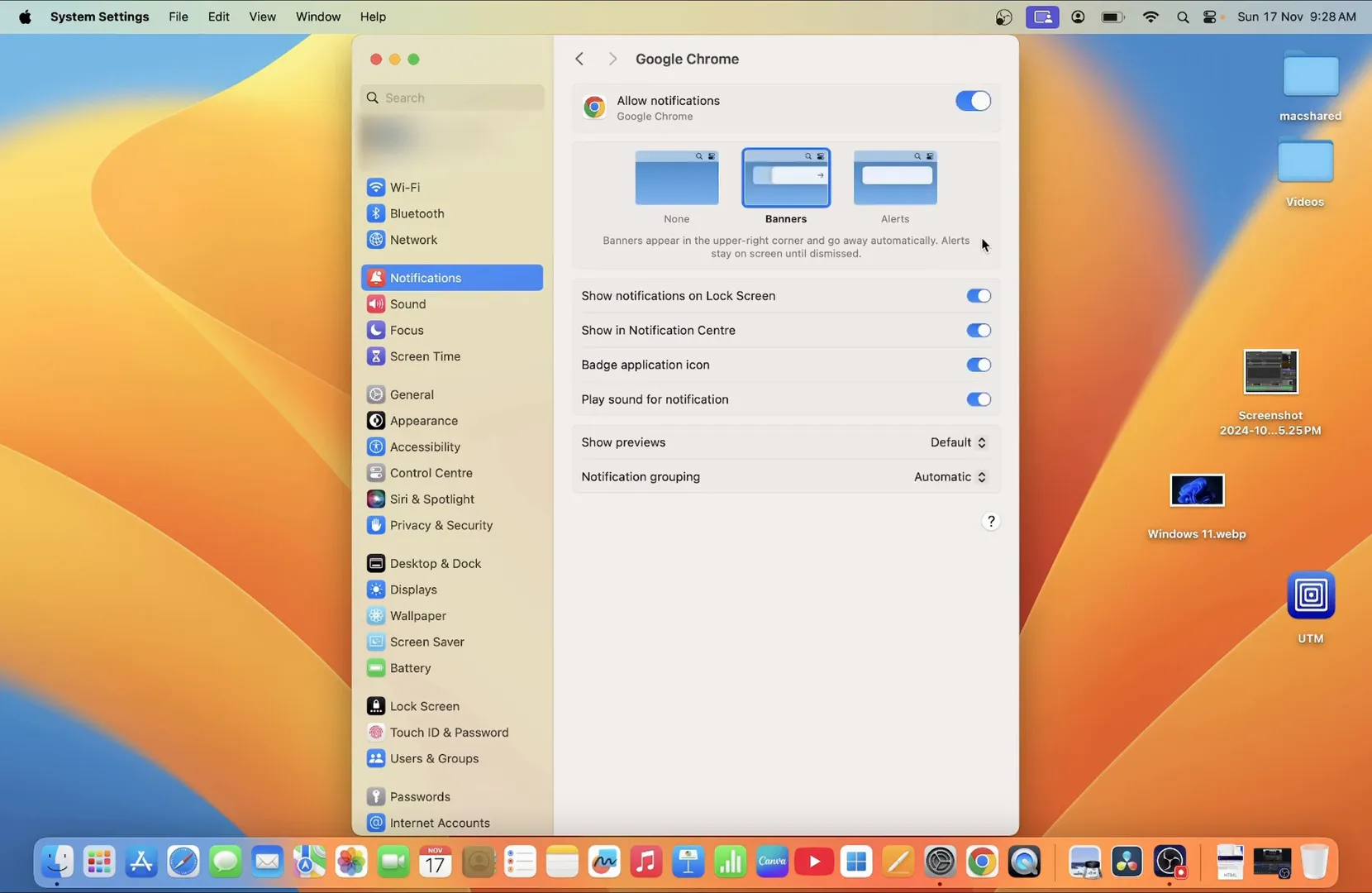Open Music app in the Dock

[646, 862]
